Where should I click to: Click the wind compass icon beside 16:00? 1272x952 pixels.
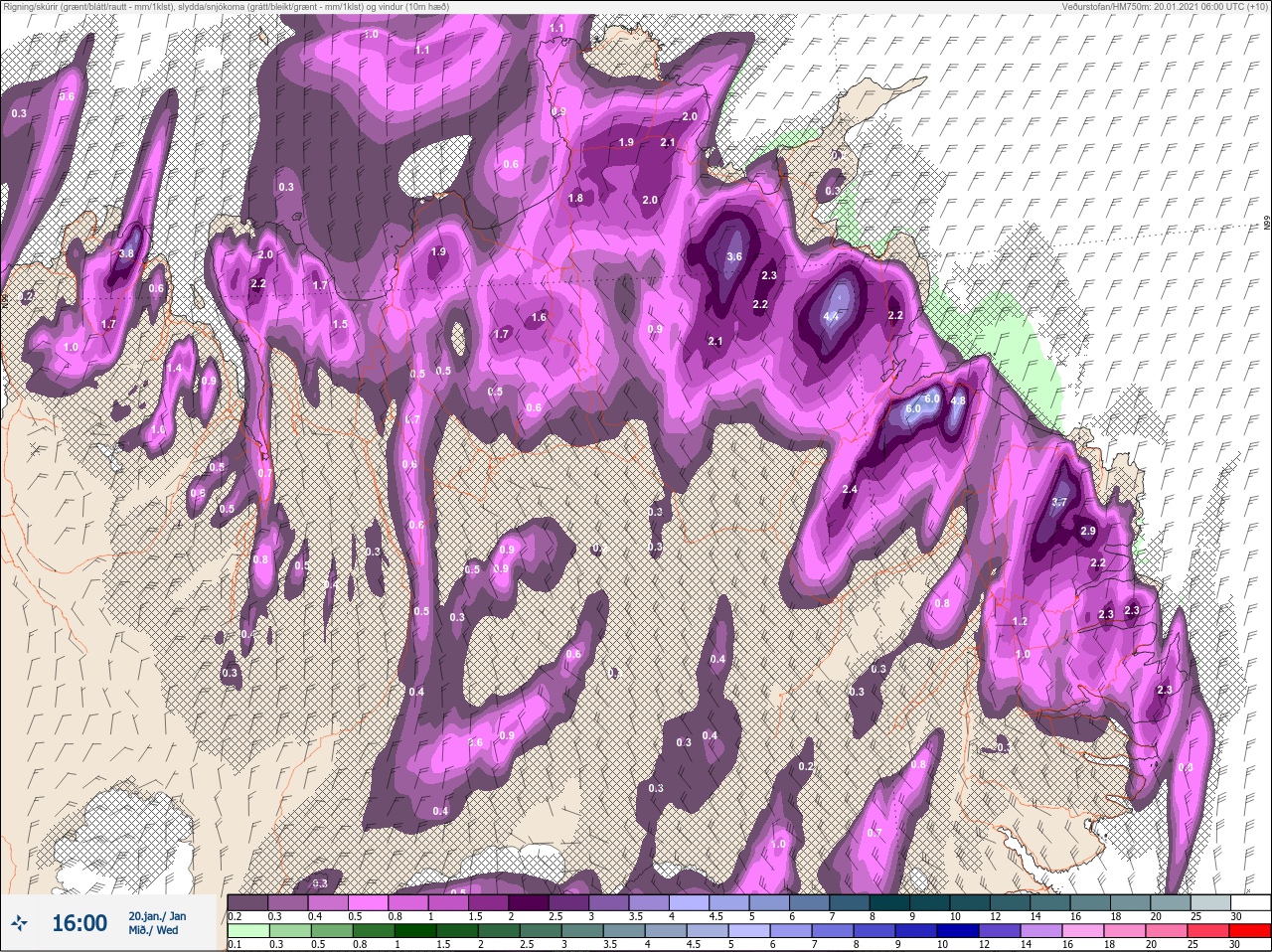click(20, 923)
